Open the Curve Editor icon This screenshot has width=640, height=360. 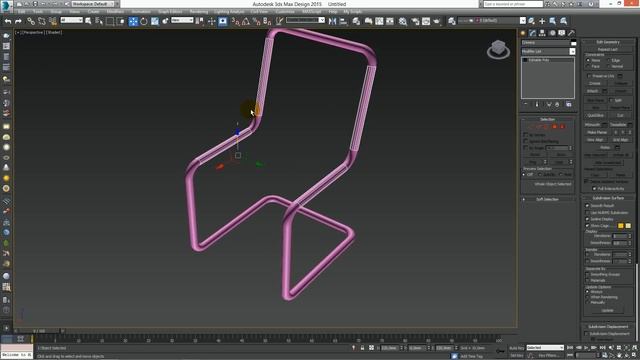pos(379,21)
